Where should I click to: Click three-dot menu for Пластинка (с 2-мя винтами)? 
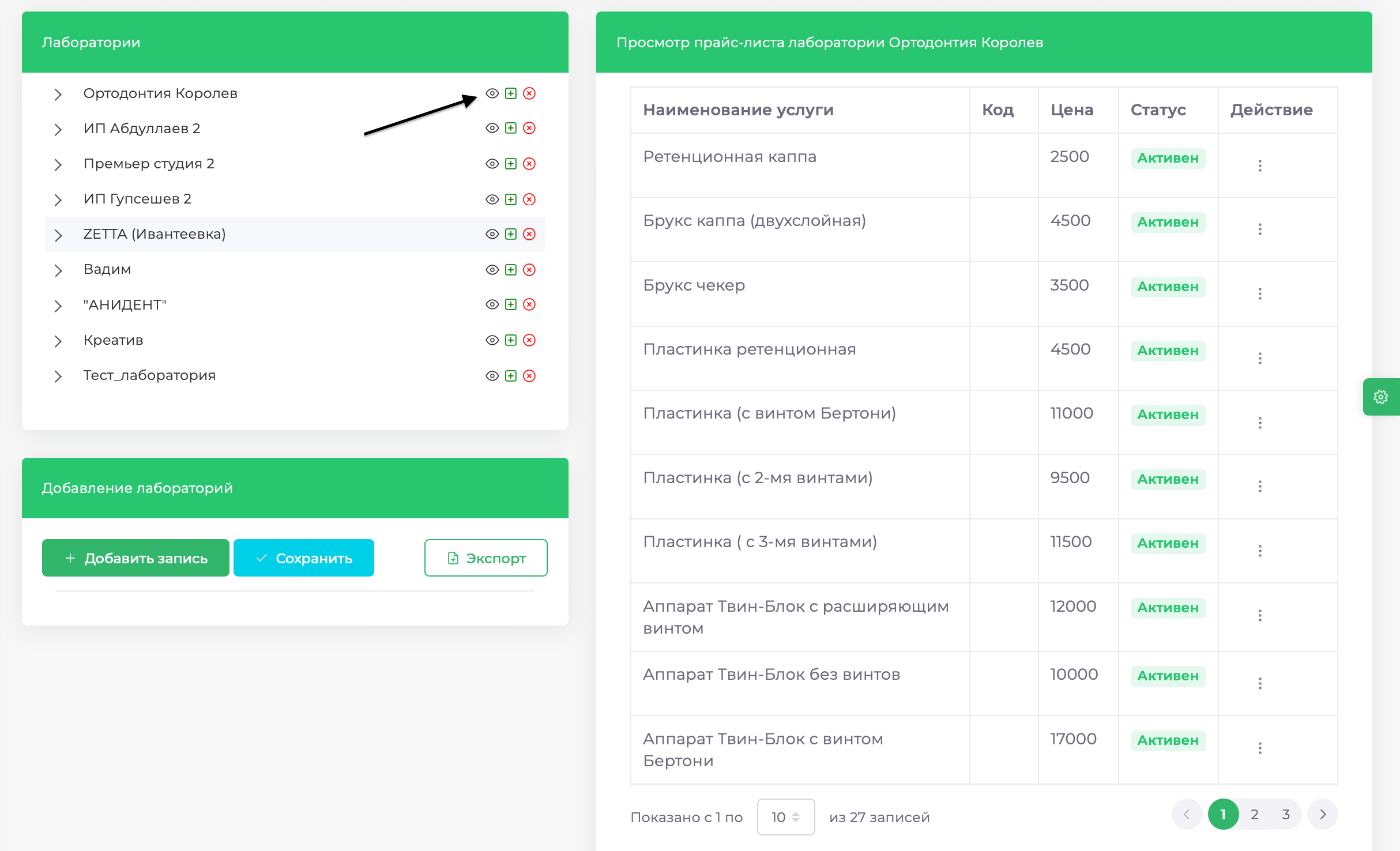[x=1260, y=487]
